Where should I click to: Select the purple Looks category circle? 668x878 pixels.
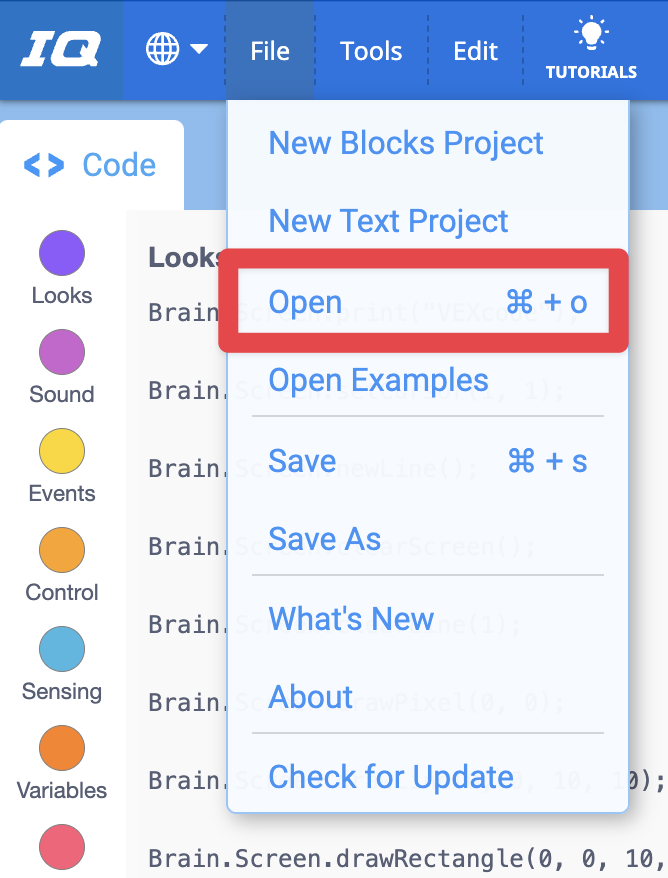tap(62, 253)
